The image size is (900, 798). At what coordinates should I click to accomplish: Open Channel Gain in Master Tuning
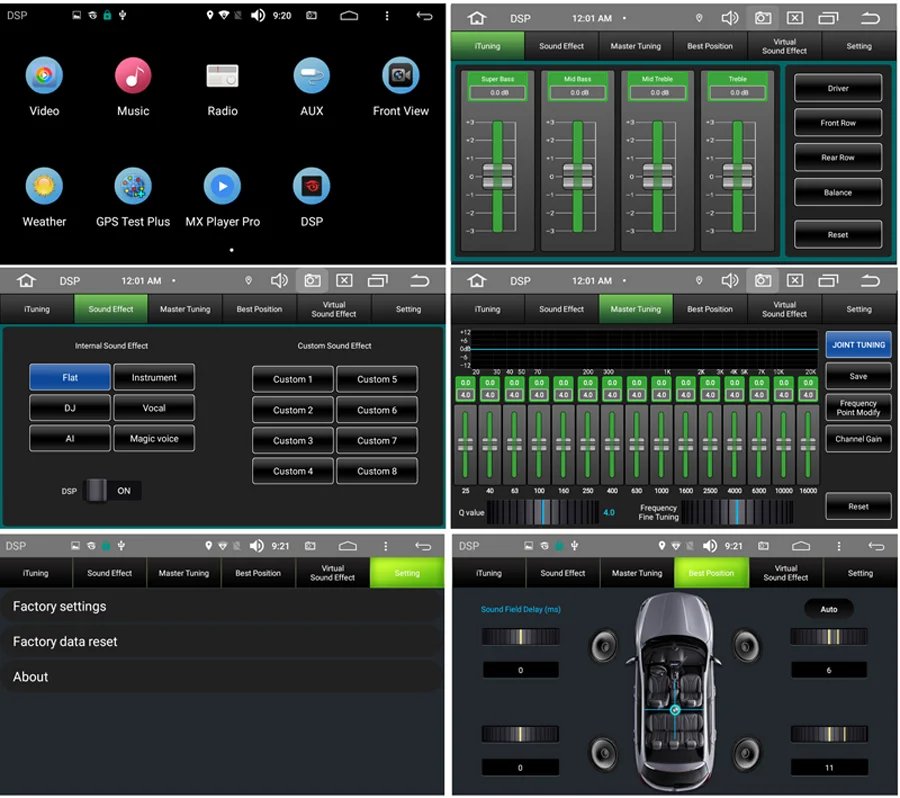coord(858,439)
